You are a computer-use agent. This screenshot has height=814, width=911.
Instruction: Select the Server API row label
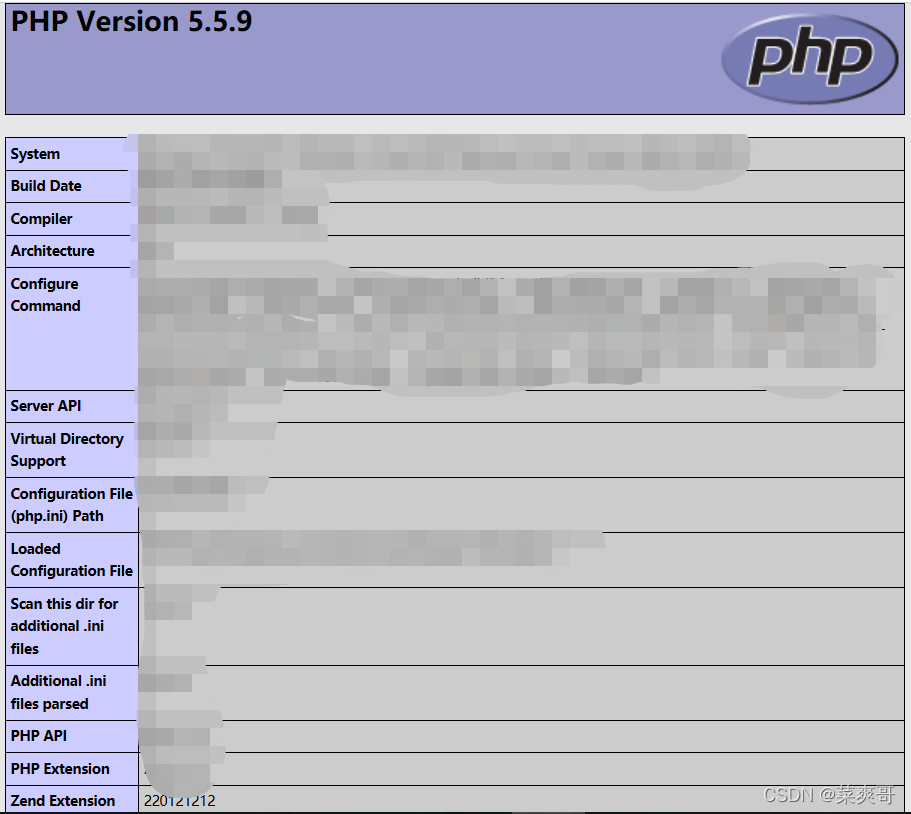[x=46, y=406]
